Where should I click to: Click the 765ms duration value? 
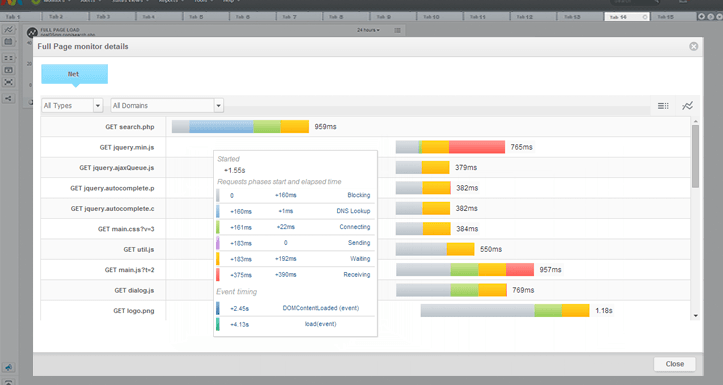pyautogui.click(x=522, y=147)
